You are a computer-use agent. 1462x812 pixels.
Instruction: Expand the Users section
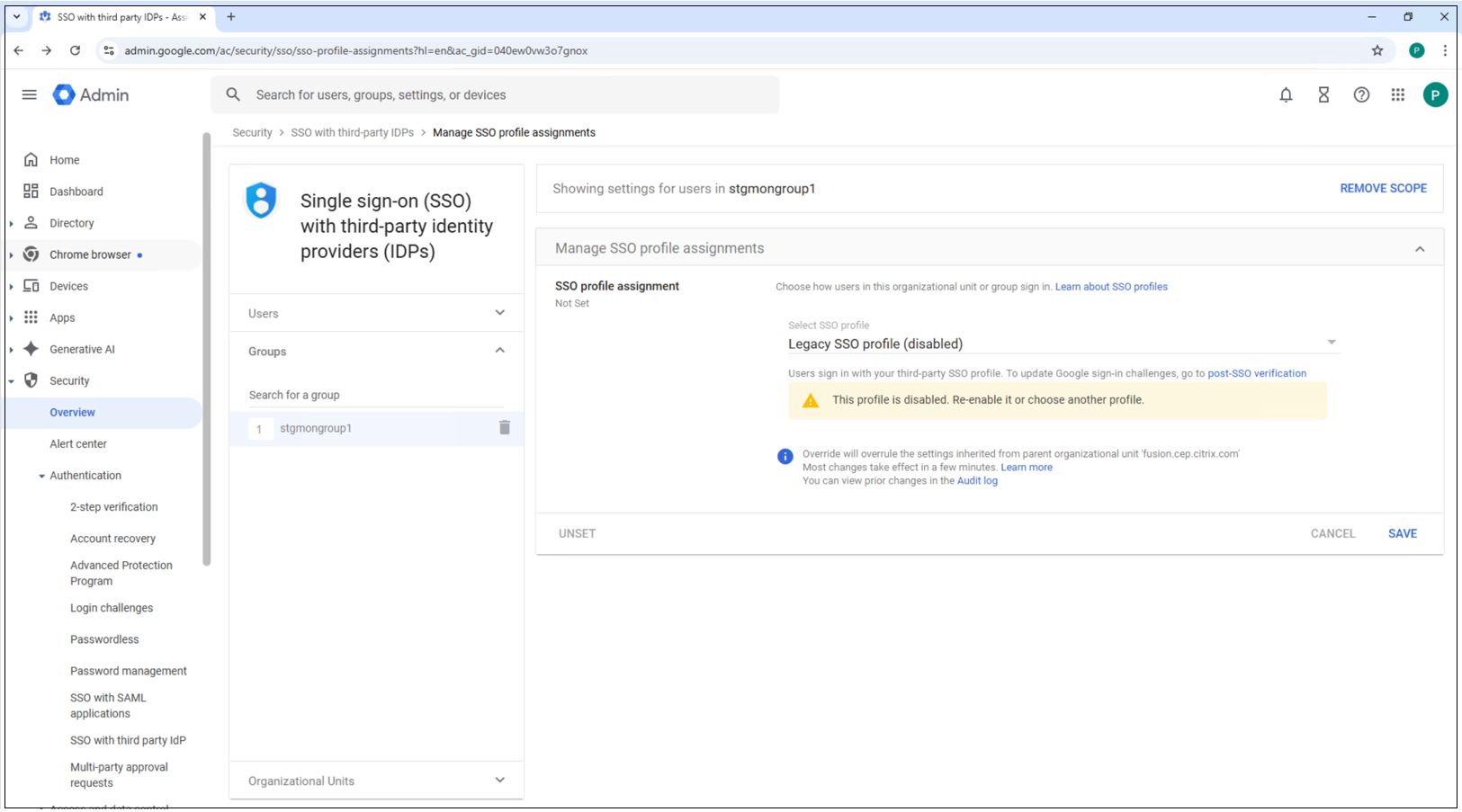(x=376, y=313)
